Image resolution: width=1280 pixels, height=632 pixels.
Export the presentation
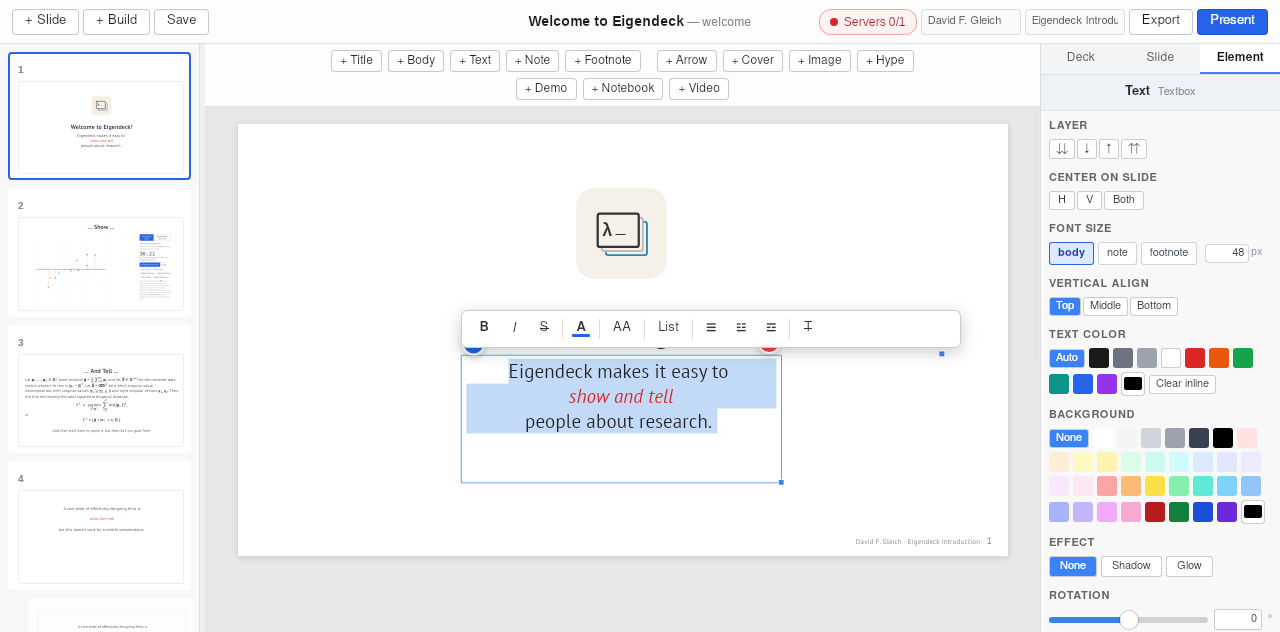1161,21
